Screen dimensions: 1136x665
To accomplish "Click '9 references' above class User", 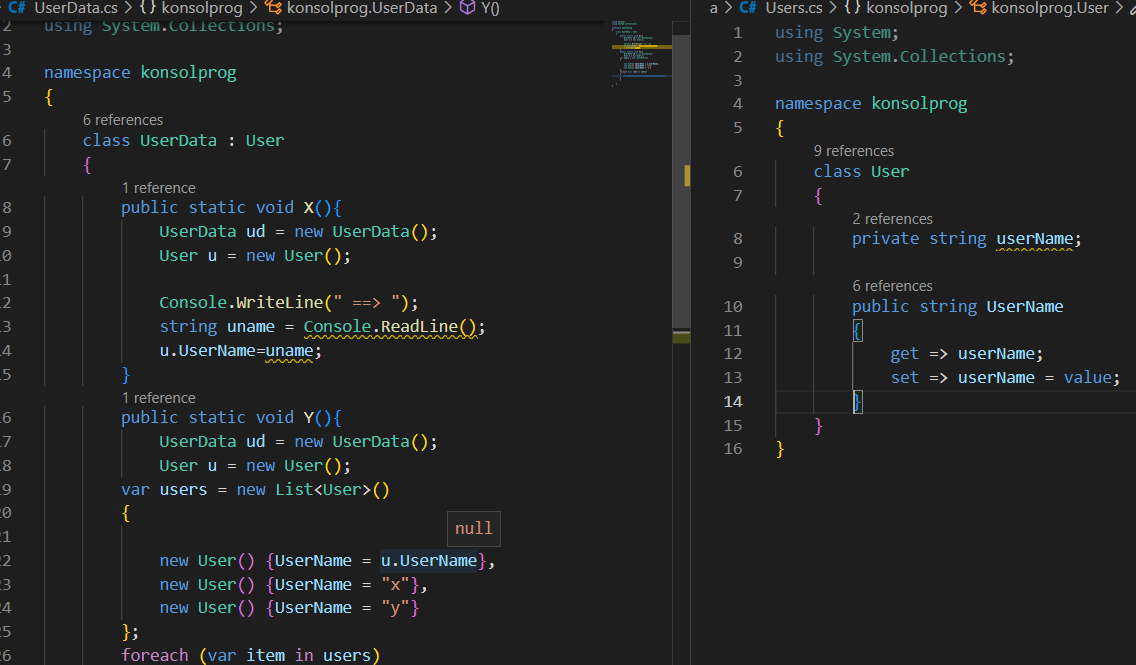I will coord(853,151).
